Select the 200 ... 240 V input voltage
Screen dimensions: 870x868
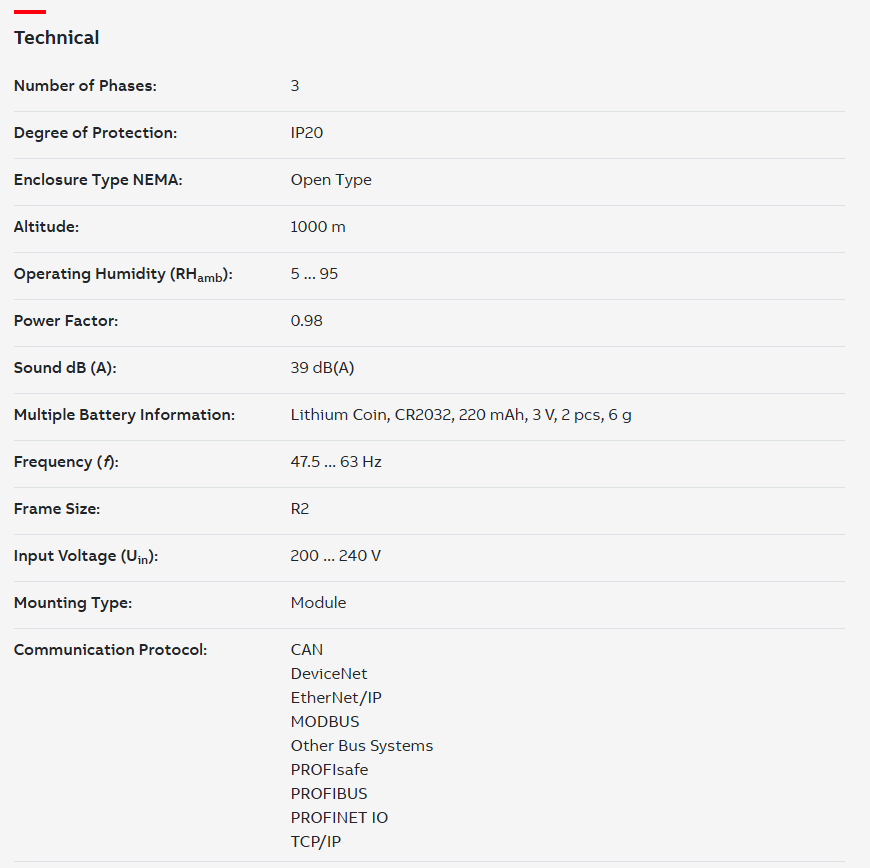pyautogui.click(x=336, y=556)
